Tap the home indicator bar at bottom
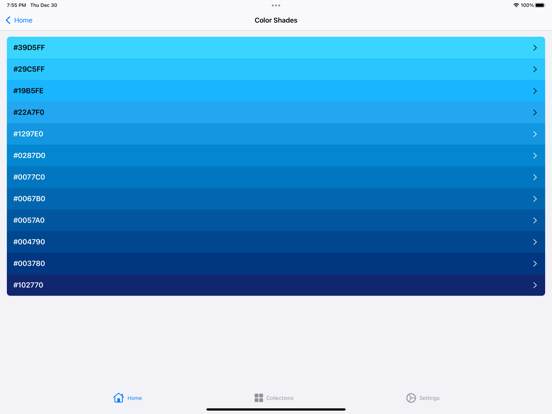552x414 pixels. tap(276, 409)
